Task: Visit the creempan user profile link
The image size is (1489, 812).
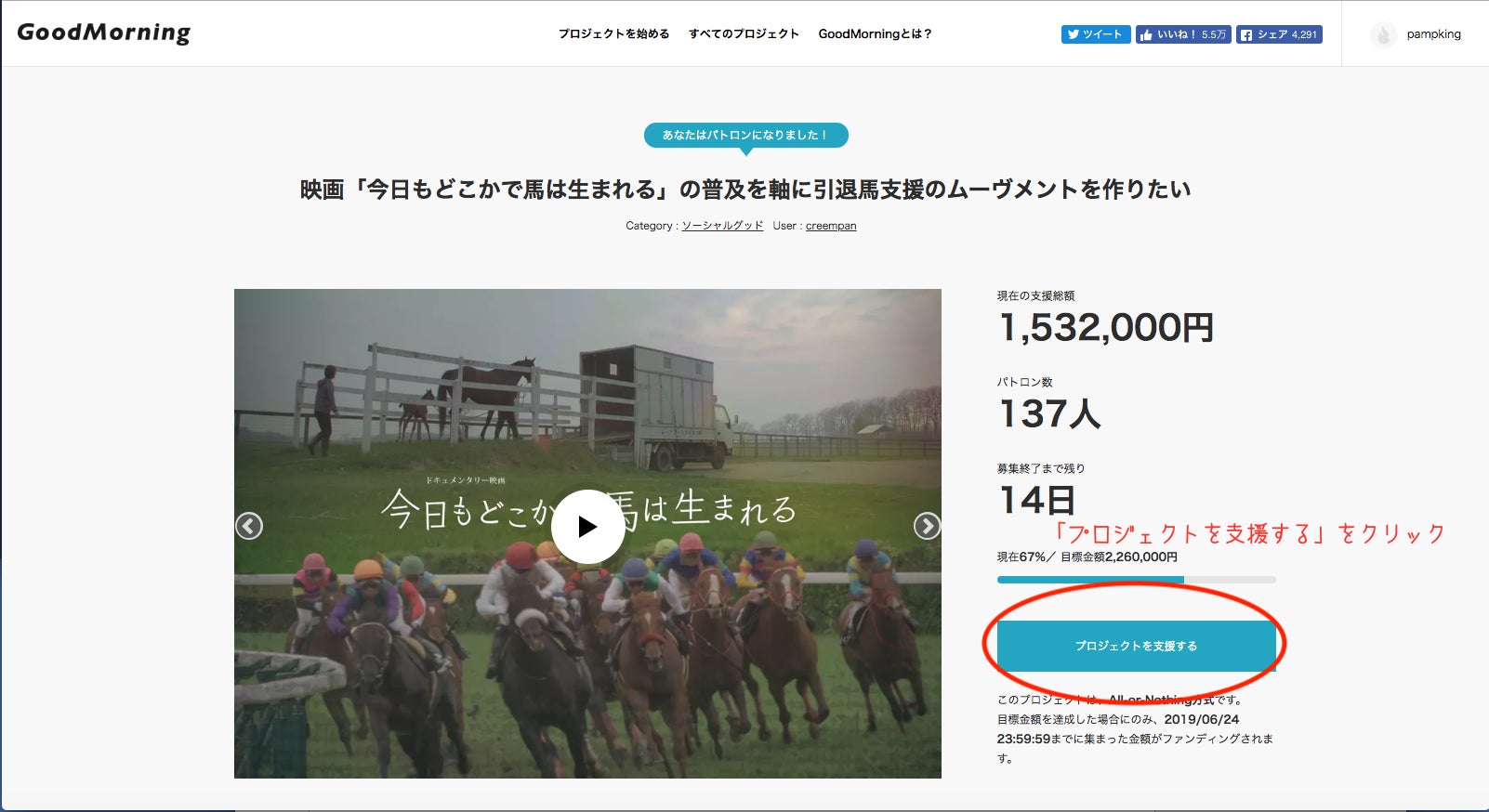Action: click(831, 226)
